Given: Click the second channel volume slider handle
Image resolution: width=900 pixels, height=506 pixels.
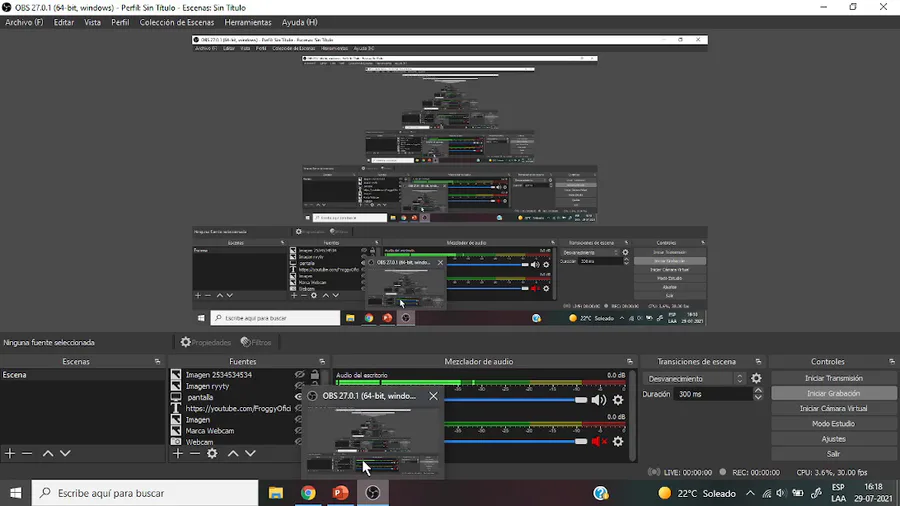Looking at the screenshot, I should (581, 441).
